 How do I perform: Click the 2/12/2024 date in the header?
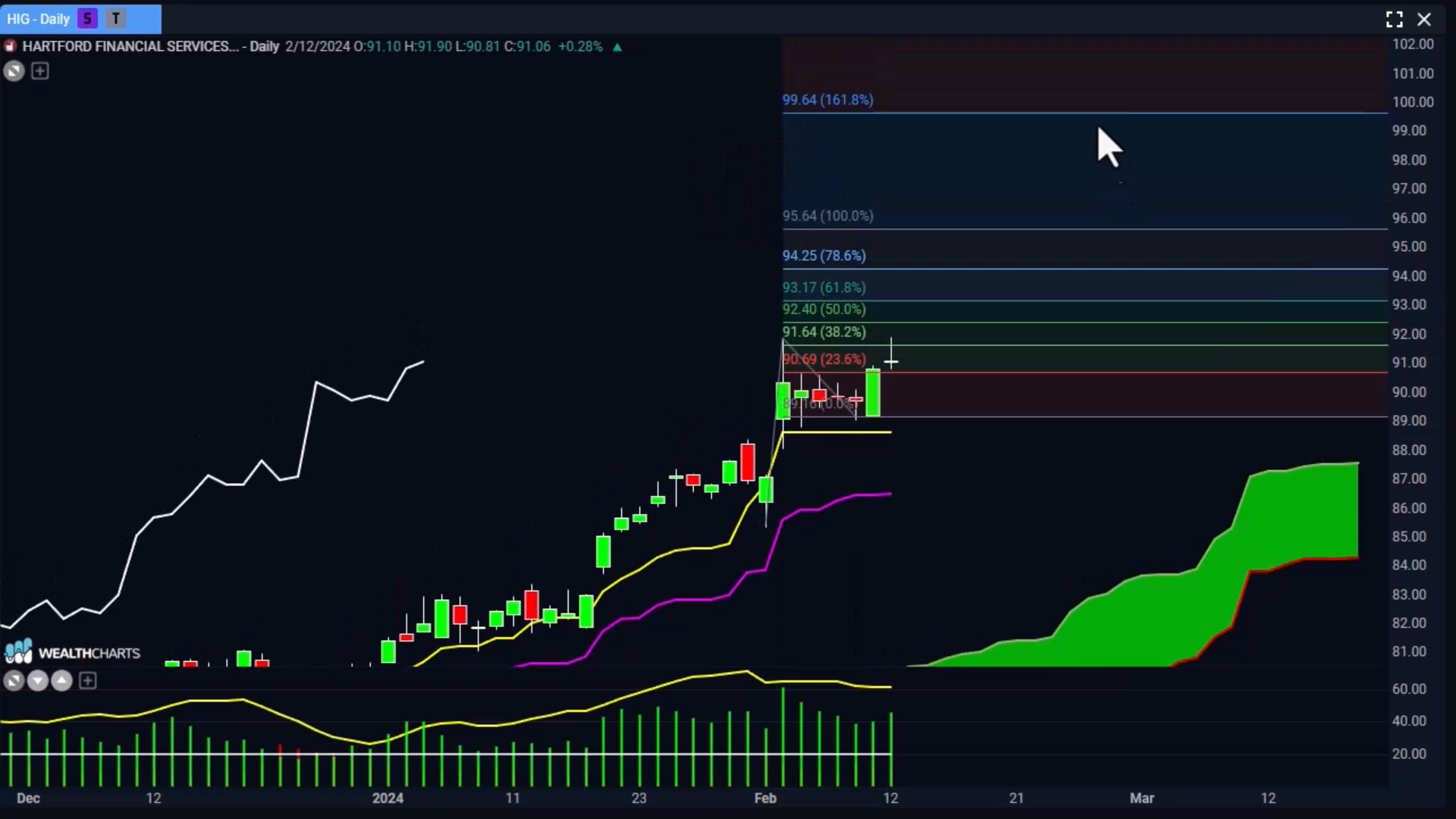[x=318, y=46]
